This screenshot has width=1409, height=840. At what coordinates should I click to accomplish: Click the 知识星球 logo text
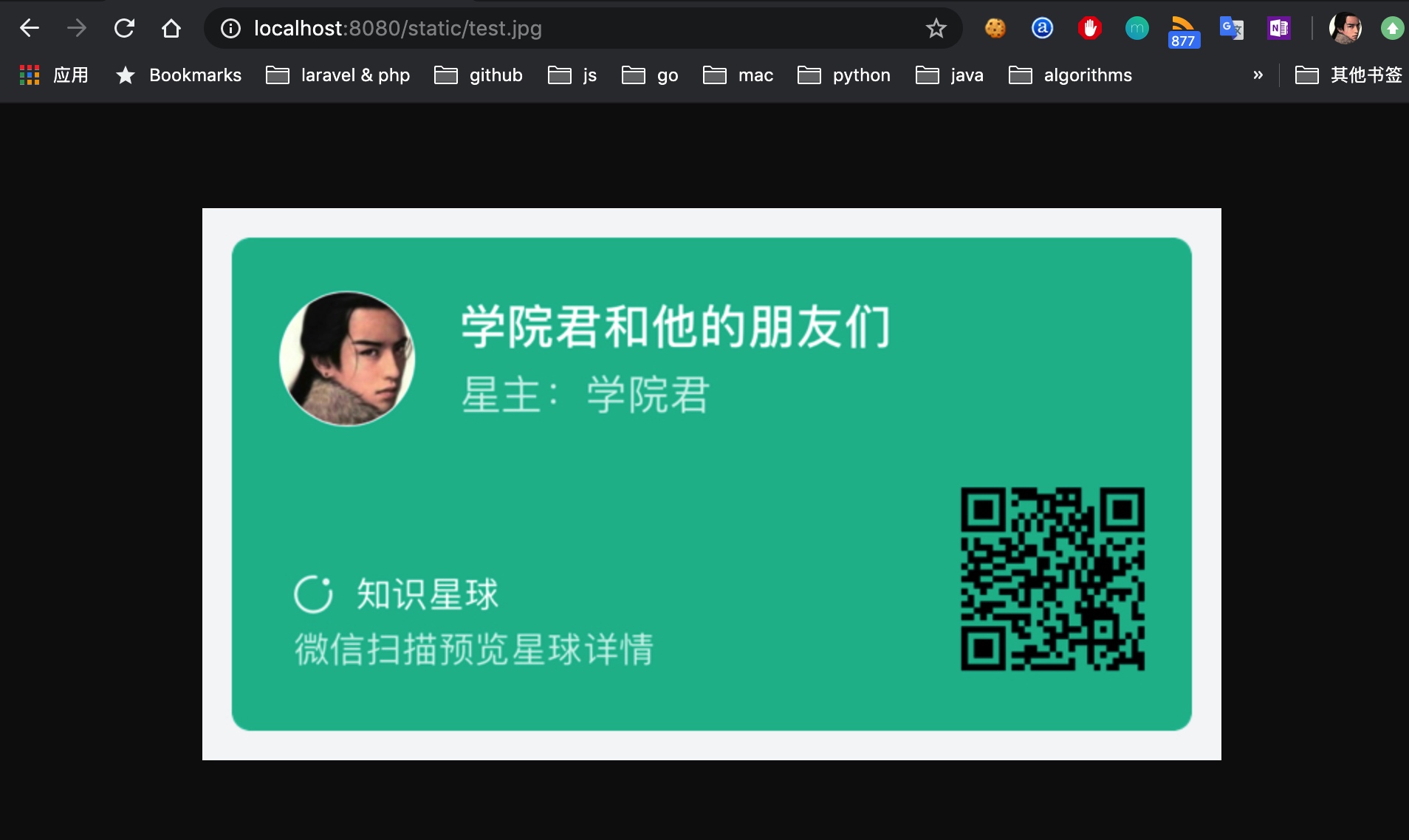(428, 594)
